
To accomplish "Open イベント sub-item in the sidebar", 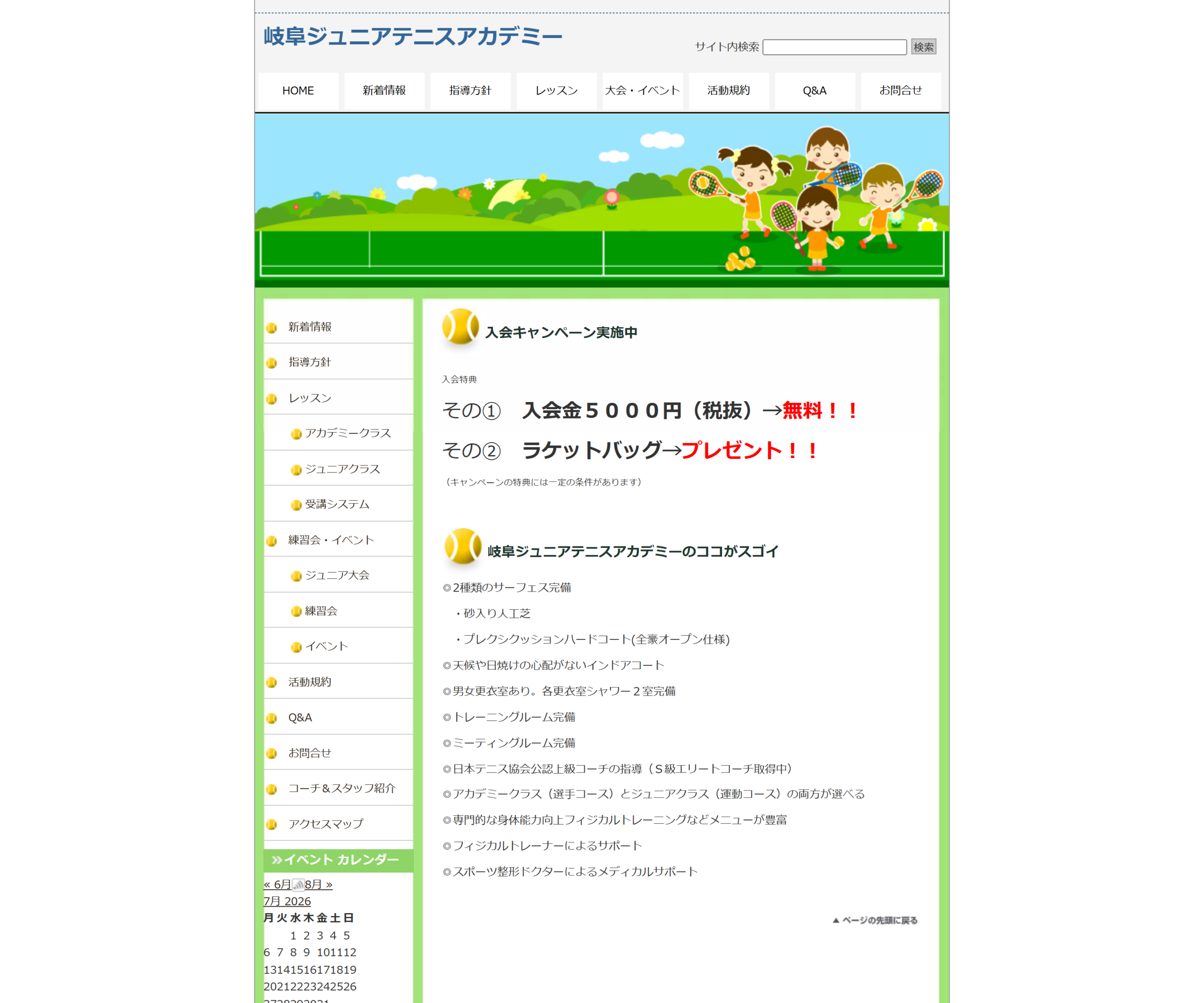I will coord(326,647).
